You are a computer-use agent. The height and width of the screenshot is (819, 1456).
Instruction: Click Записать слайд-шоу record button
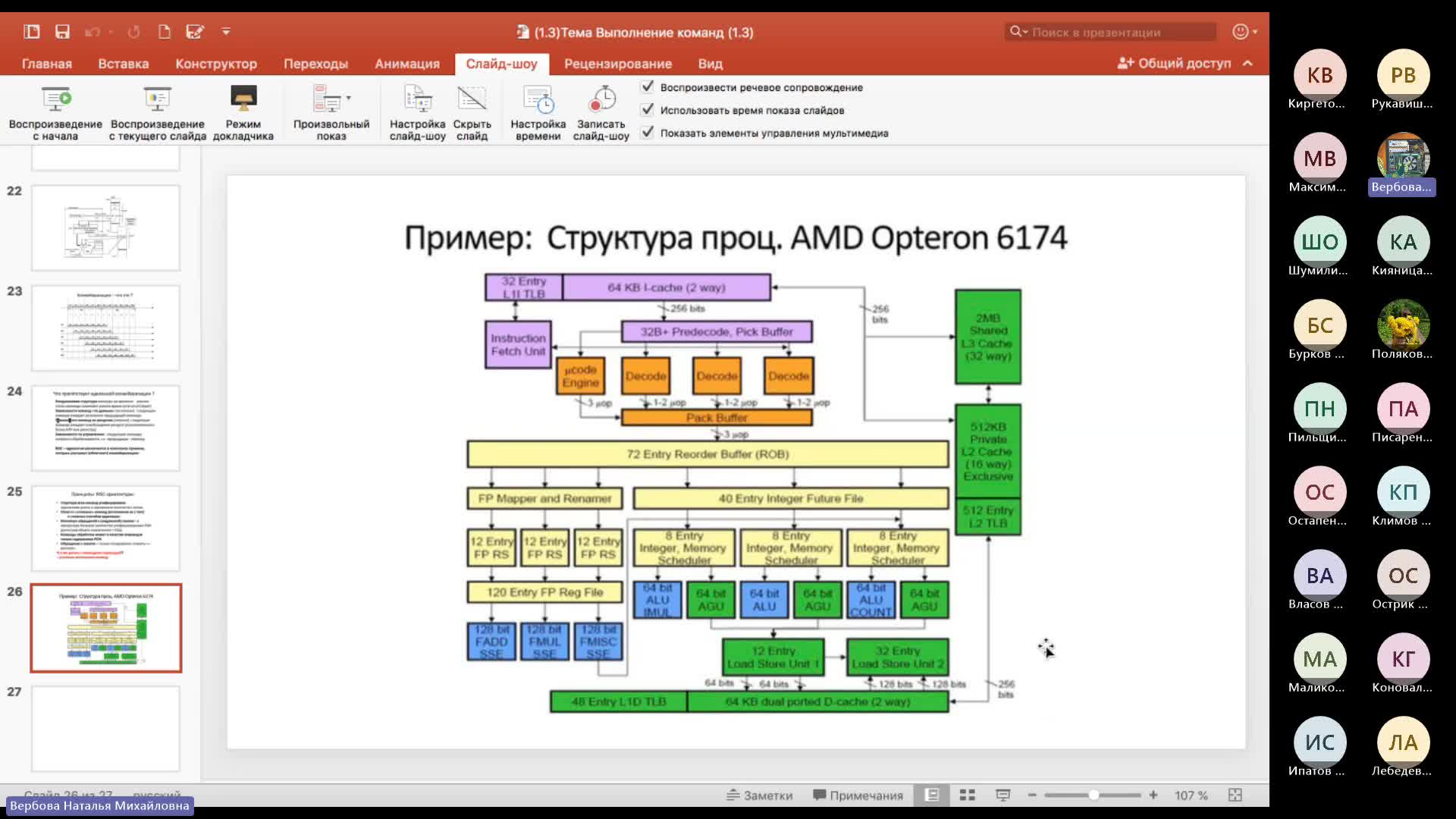pos(601,113)
